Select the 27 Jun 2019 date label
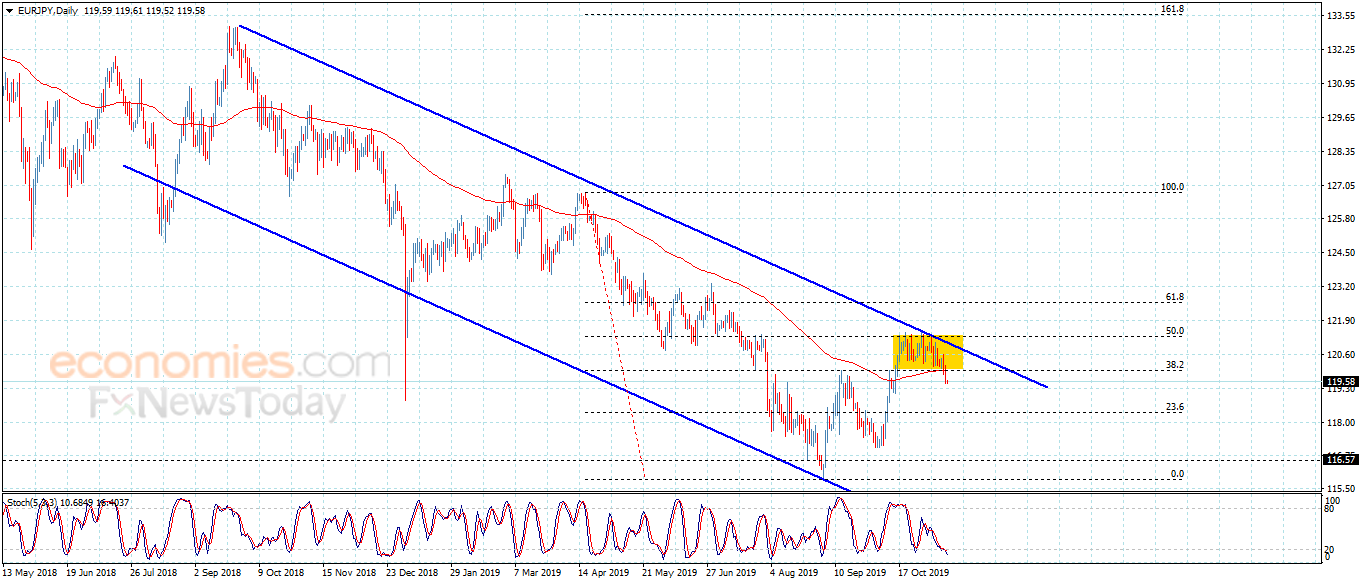The width and height of the screenshot is (1362, 584). [732, 574]
